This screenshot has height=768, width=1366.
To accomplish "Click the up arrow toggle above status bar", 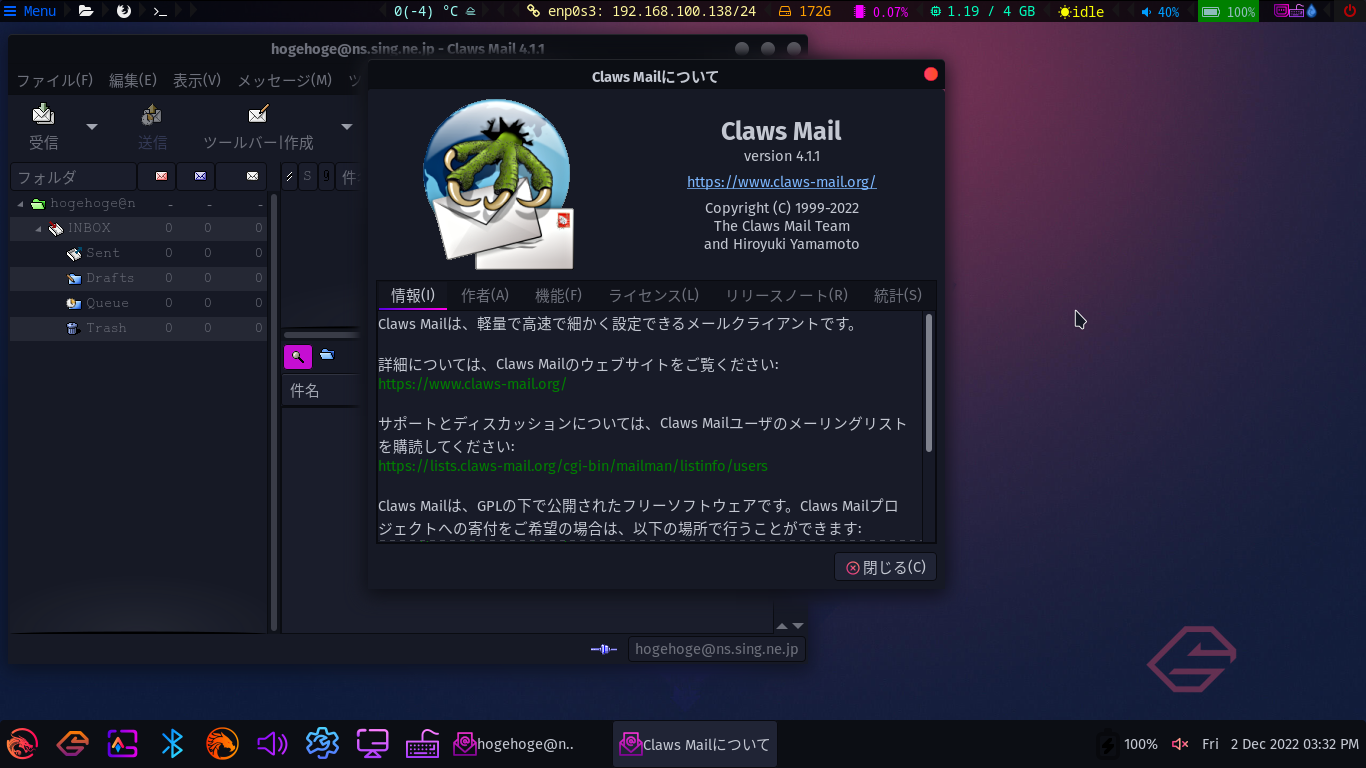I will click(x=783, y=626).
